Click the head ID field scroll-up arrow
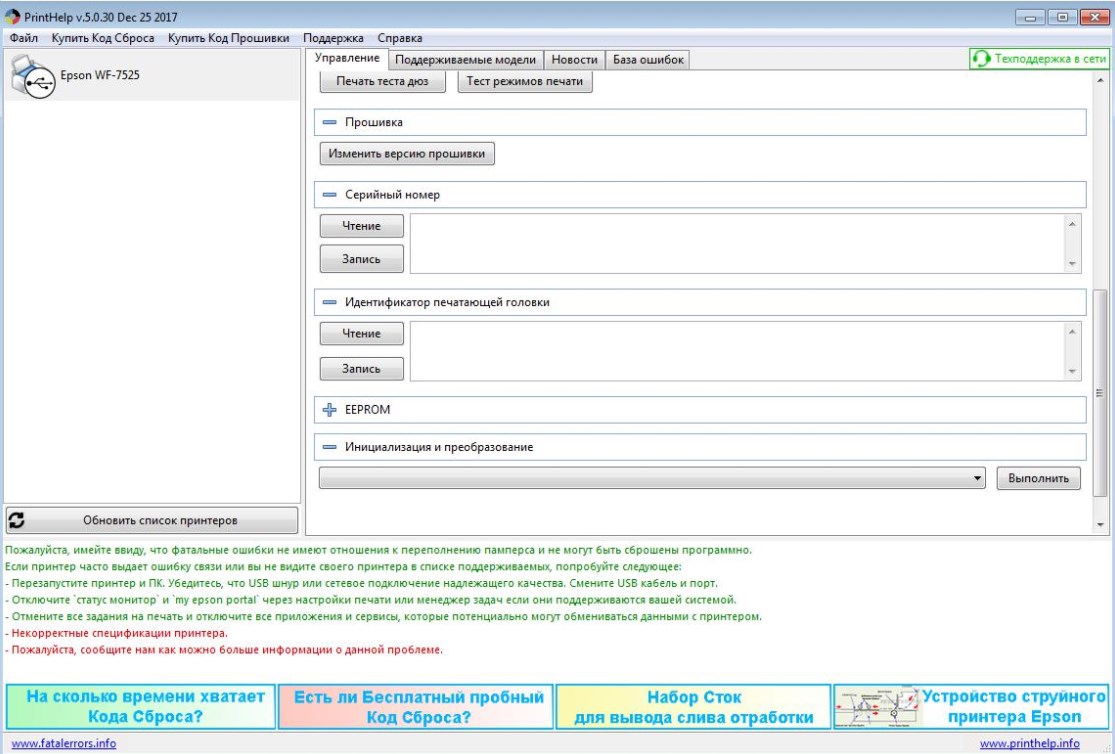Viewport: 1115px width, 754px height. pos(1072,331)
